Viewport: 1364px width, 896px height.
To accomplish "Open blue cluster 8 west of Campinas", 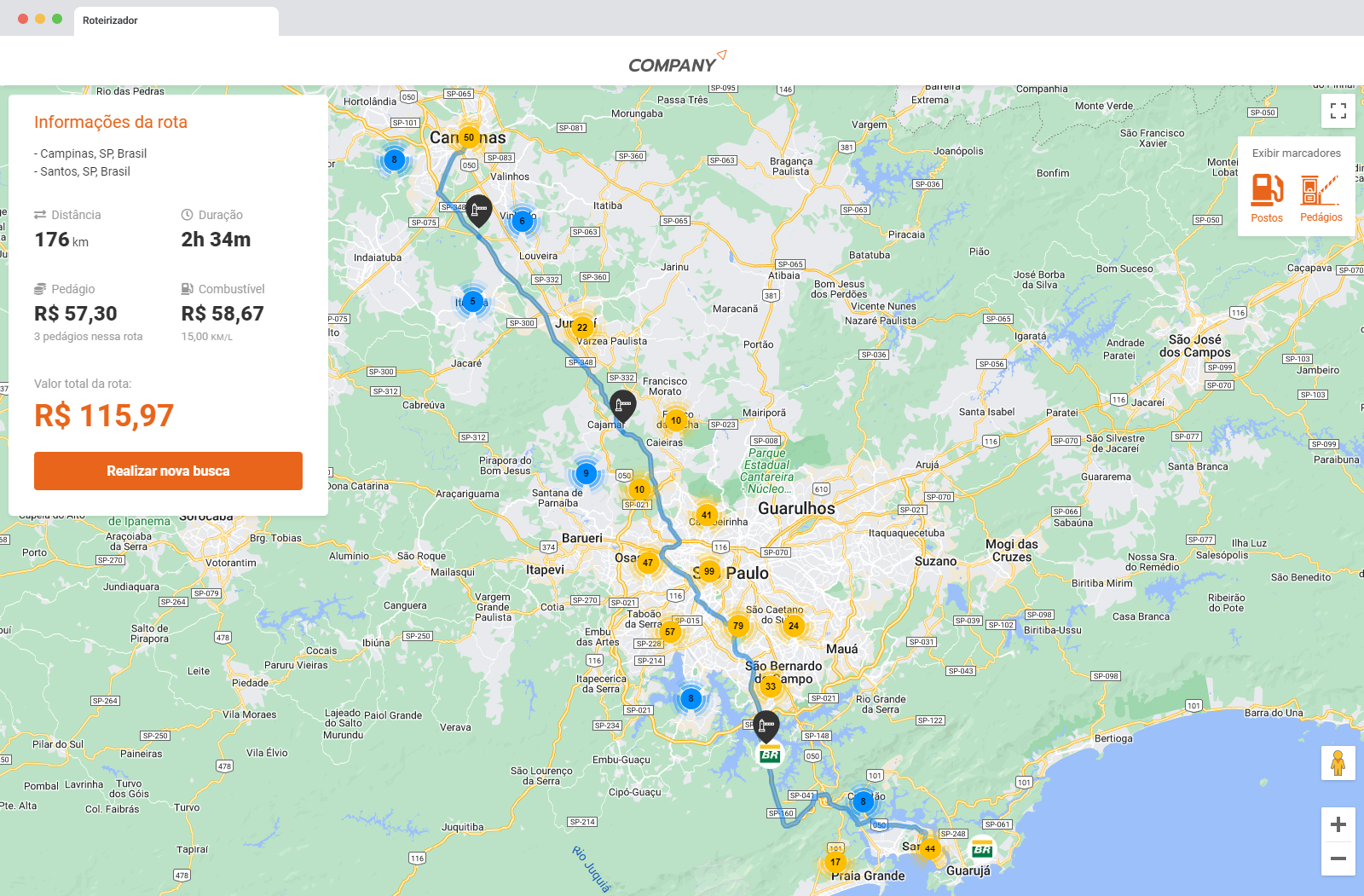I will [x=394, y=159].
